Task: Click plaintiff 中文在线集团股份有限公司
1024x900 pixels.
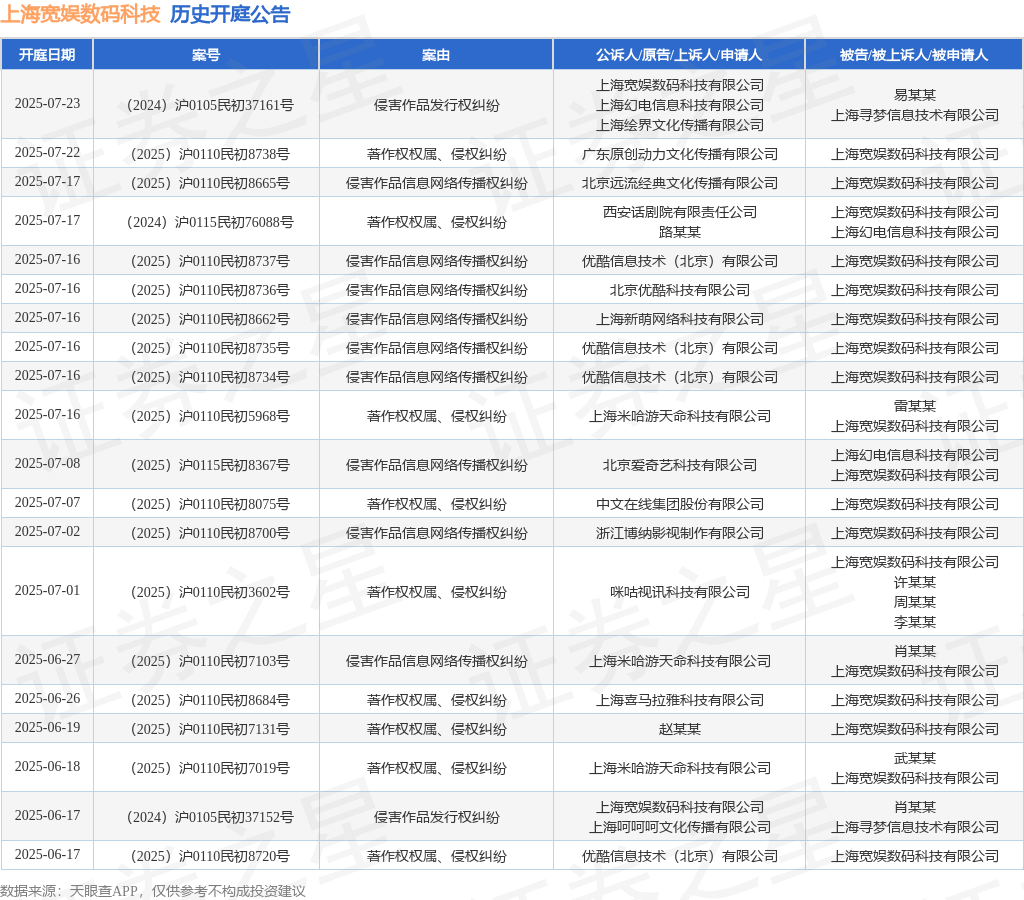Action: point(679,504)
